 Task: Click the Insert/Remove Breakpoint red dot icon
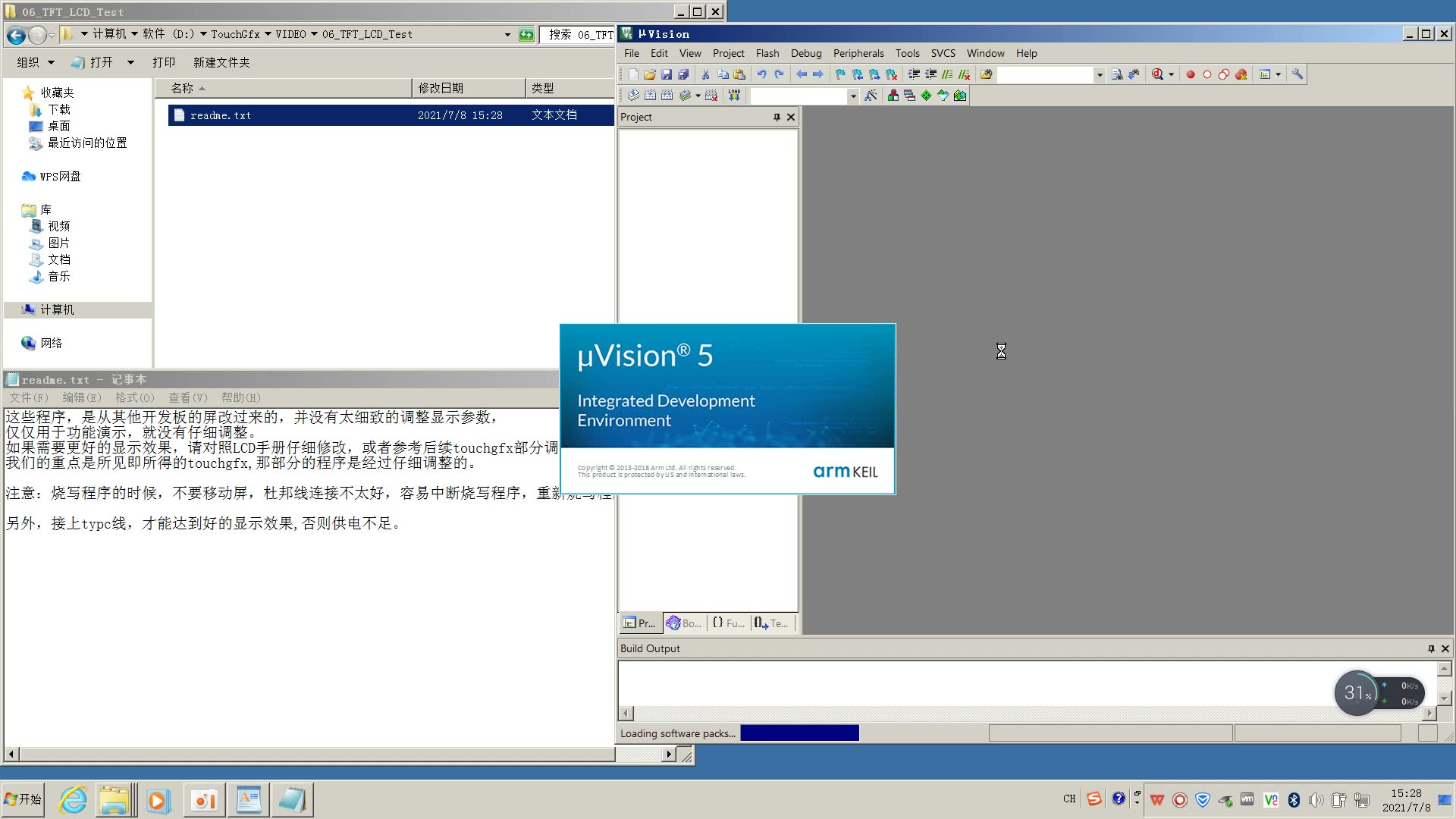[x=1191, y=74]
